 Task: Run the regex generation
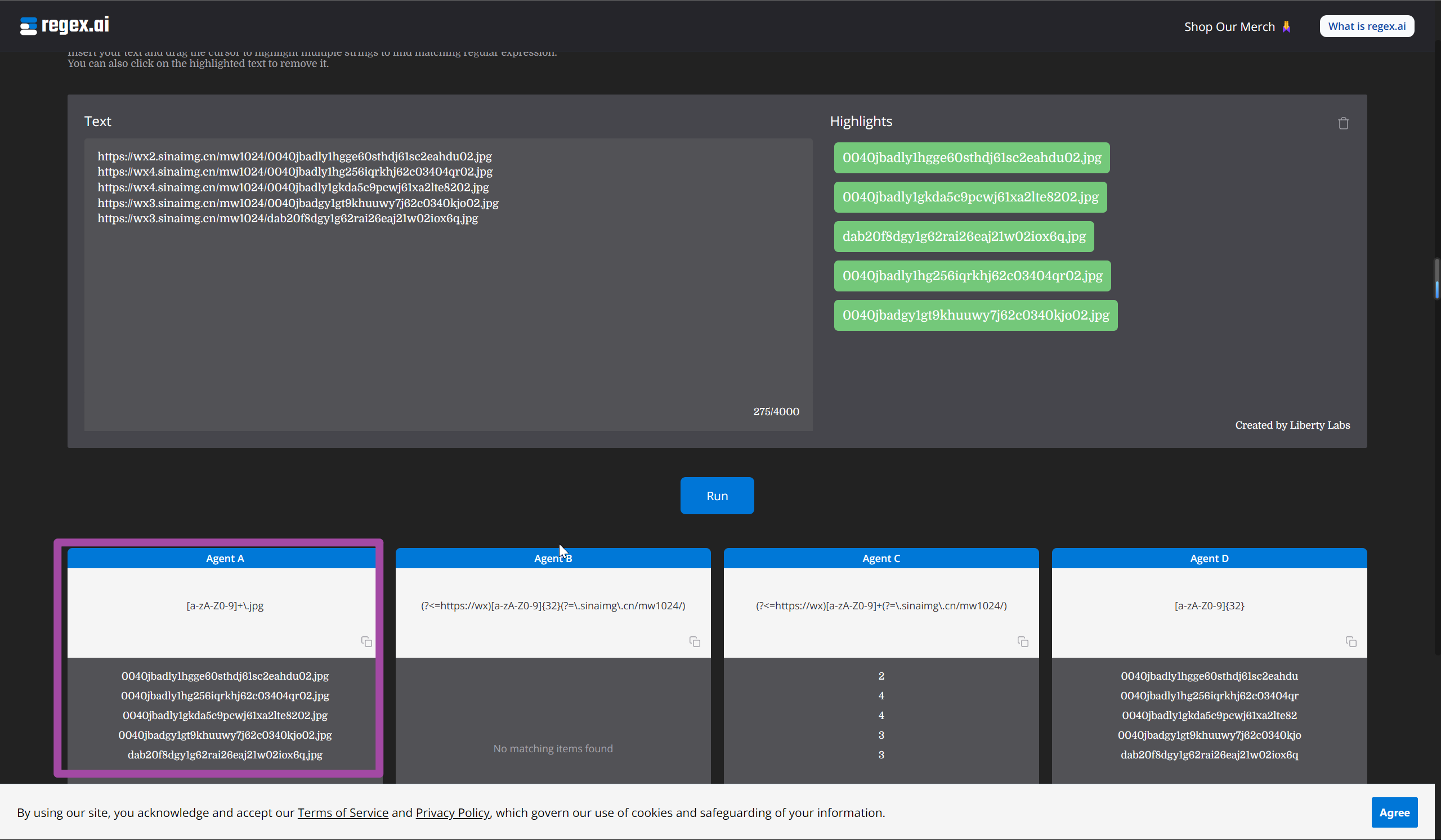(x=717, y=496)
